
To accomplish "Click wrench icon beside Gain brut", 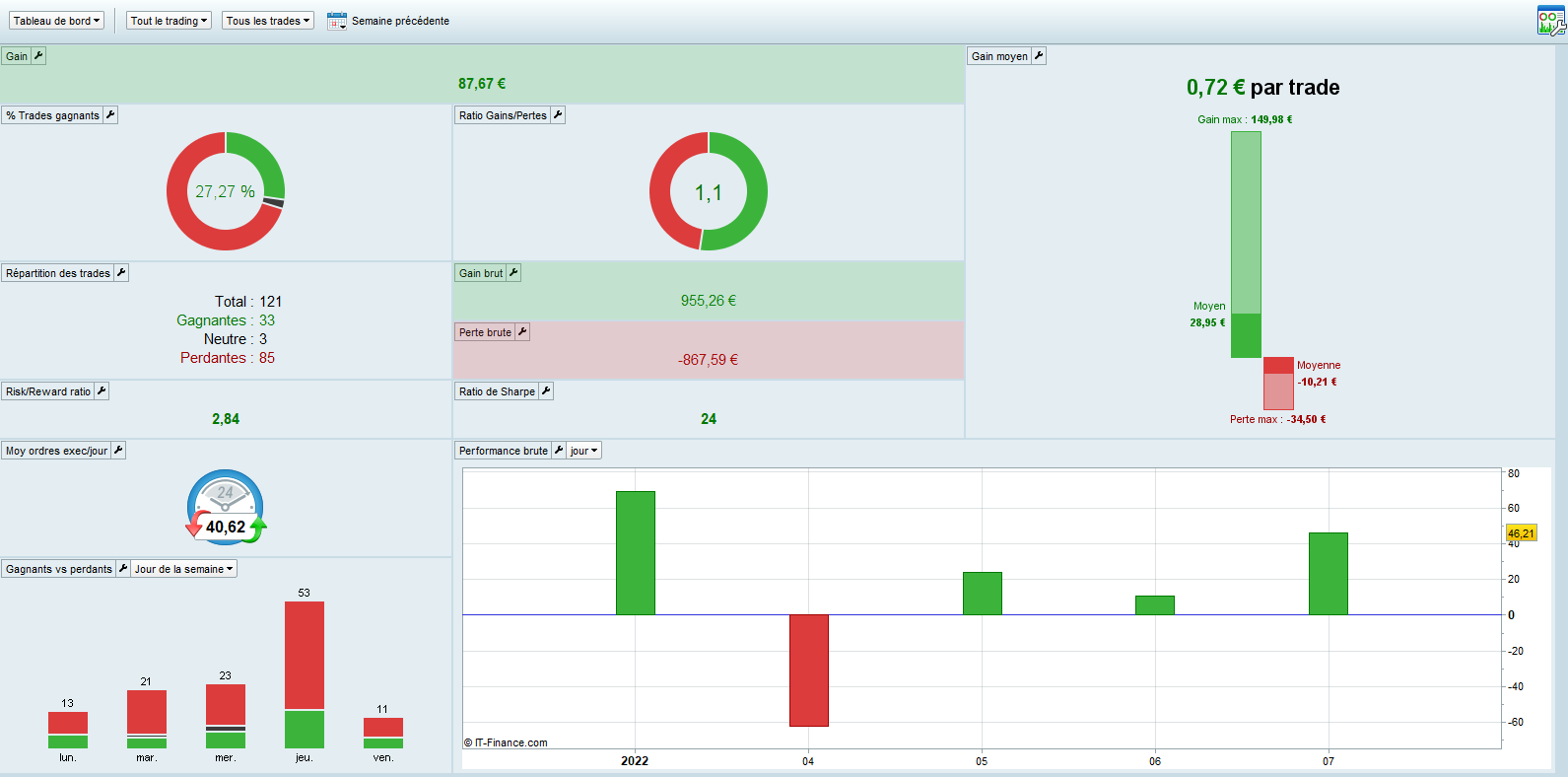I will point(513,273).
